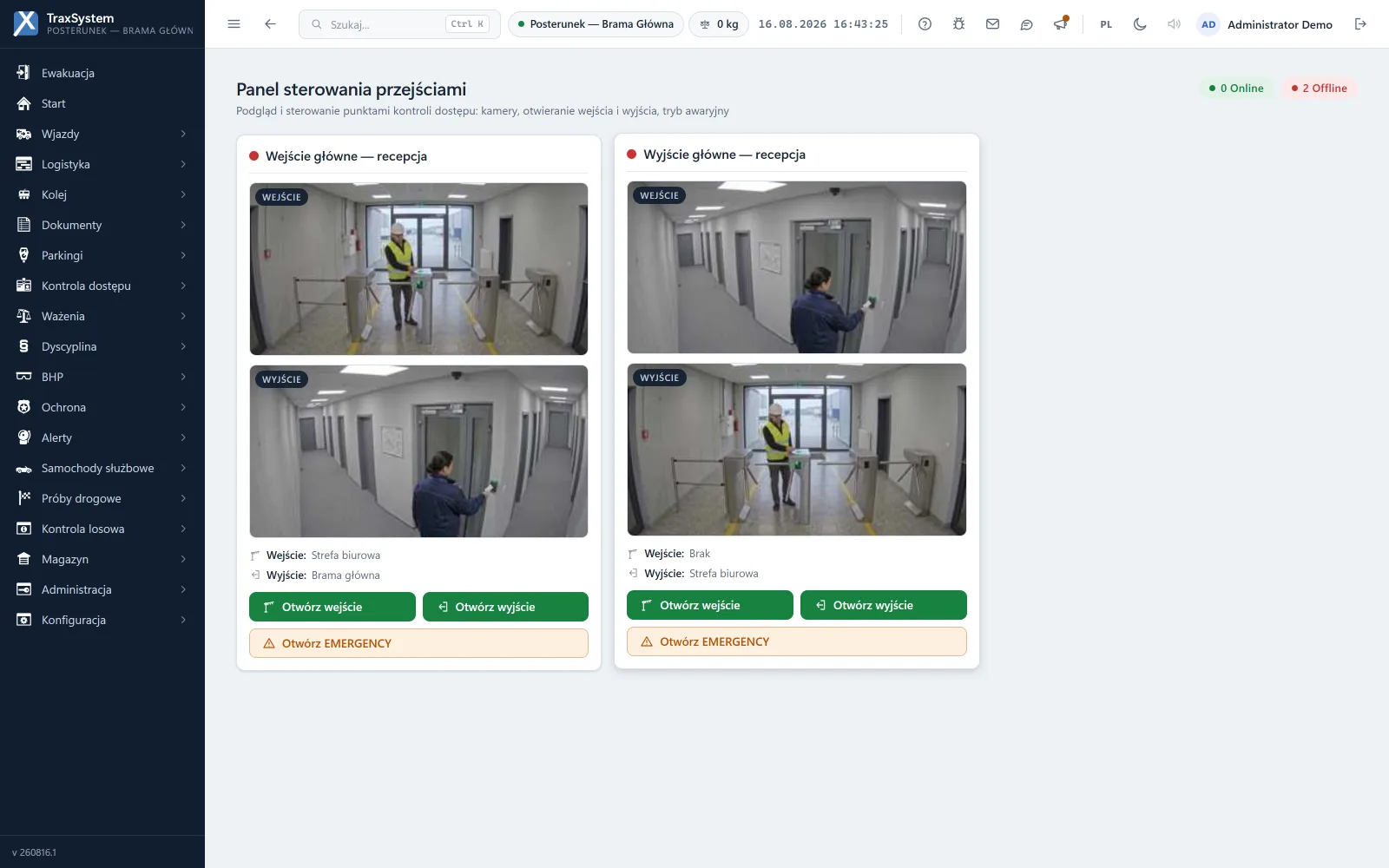Switch language via PL button
The image size is (1389, 868).
click(1106, 24)
